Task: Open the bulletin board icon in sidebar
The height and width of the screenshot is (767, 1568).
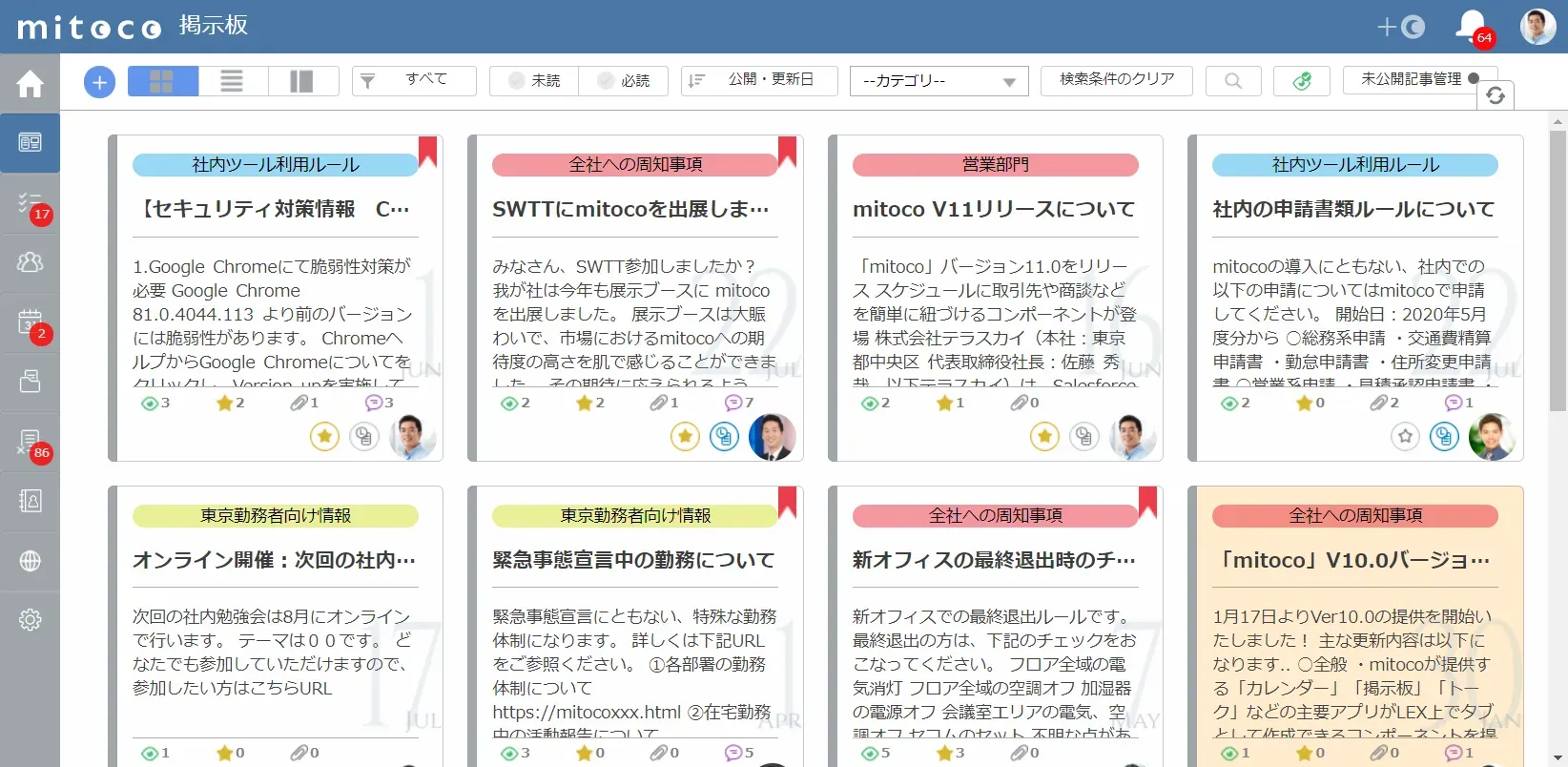Action: 30,142
